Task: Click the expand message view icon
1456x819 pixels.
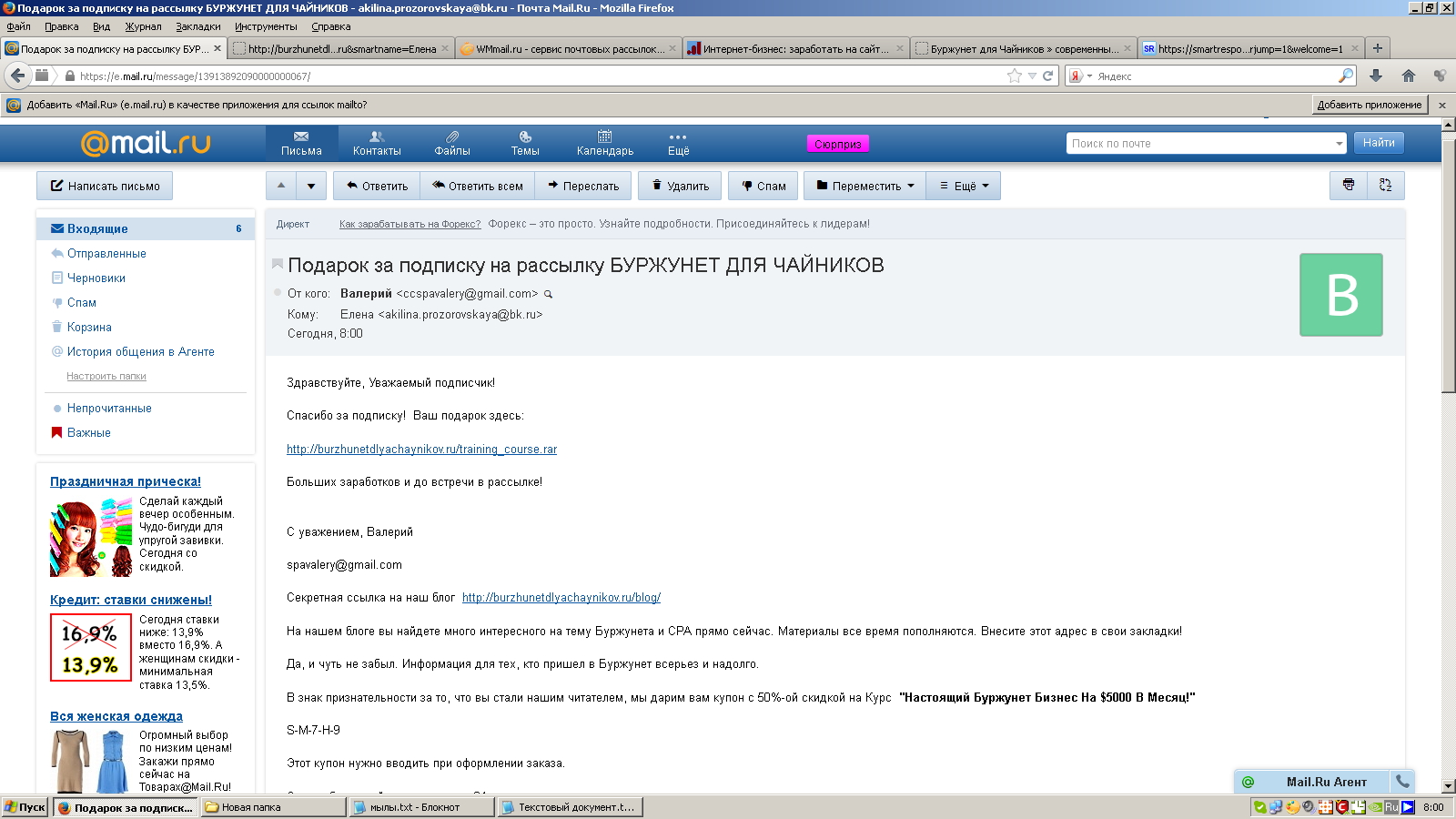Action: click(1386, 186)
